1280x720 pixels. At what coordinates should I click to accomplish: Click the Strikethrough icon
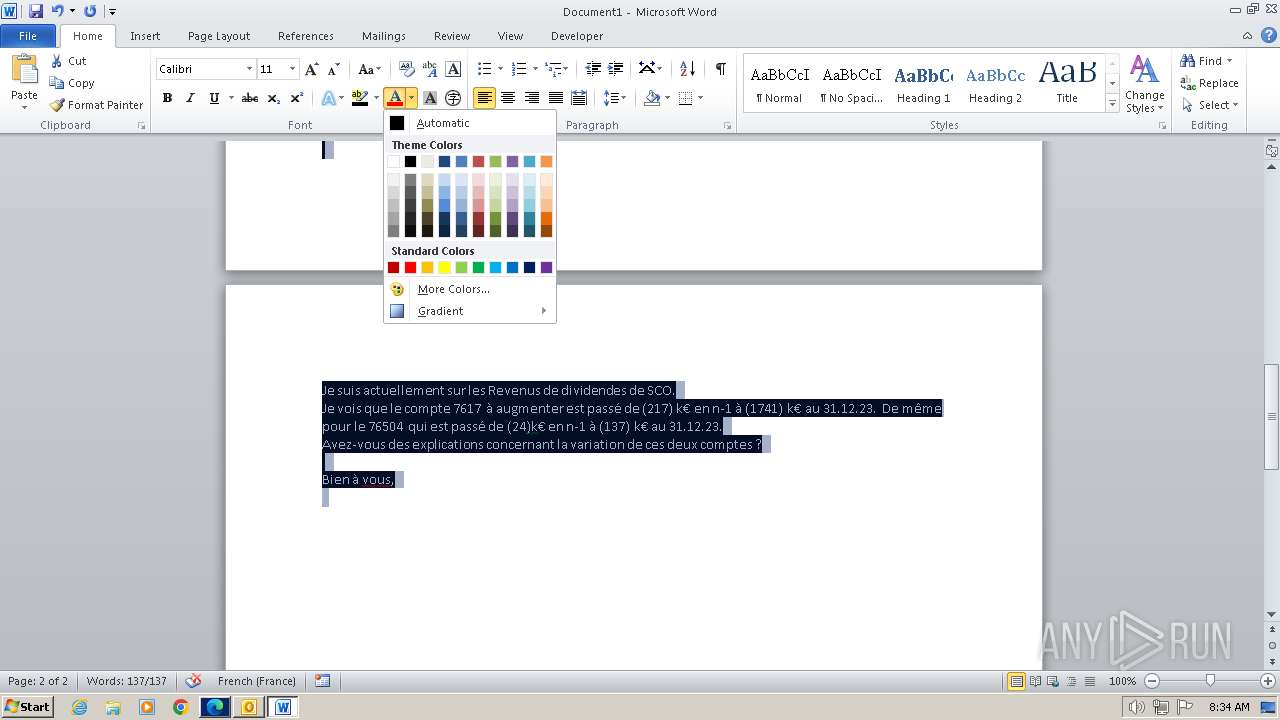pos(250,98)
